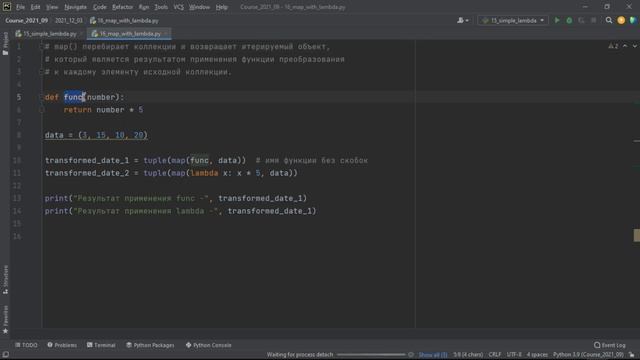This screenshot has width=640, height=360.
Task: Open the Terminal tool window
Action: (101, 345)
